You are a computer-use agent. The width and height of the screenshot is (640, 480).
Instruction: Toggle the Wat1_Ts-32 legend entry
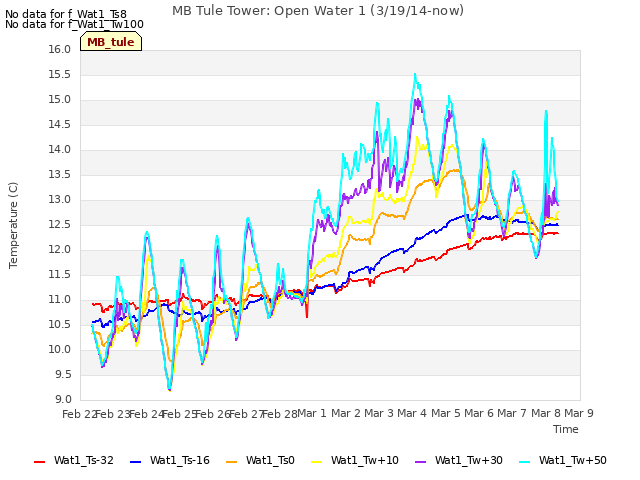[73, 461]
